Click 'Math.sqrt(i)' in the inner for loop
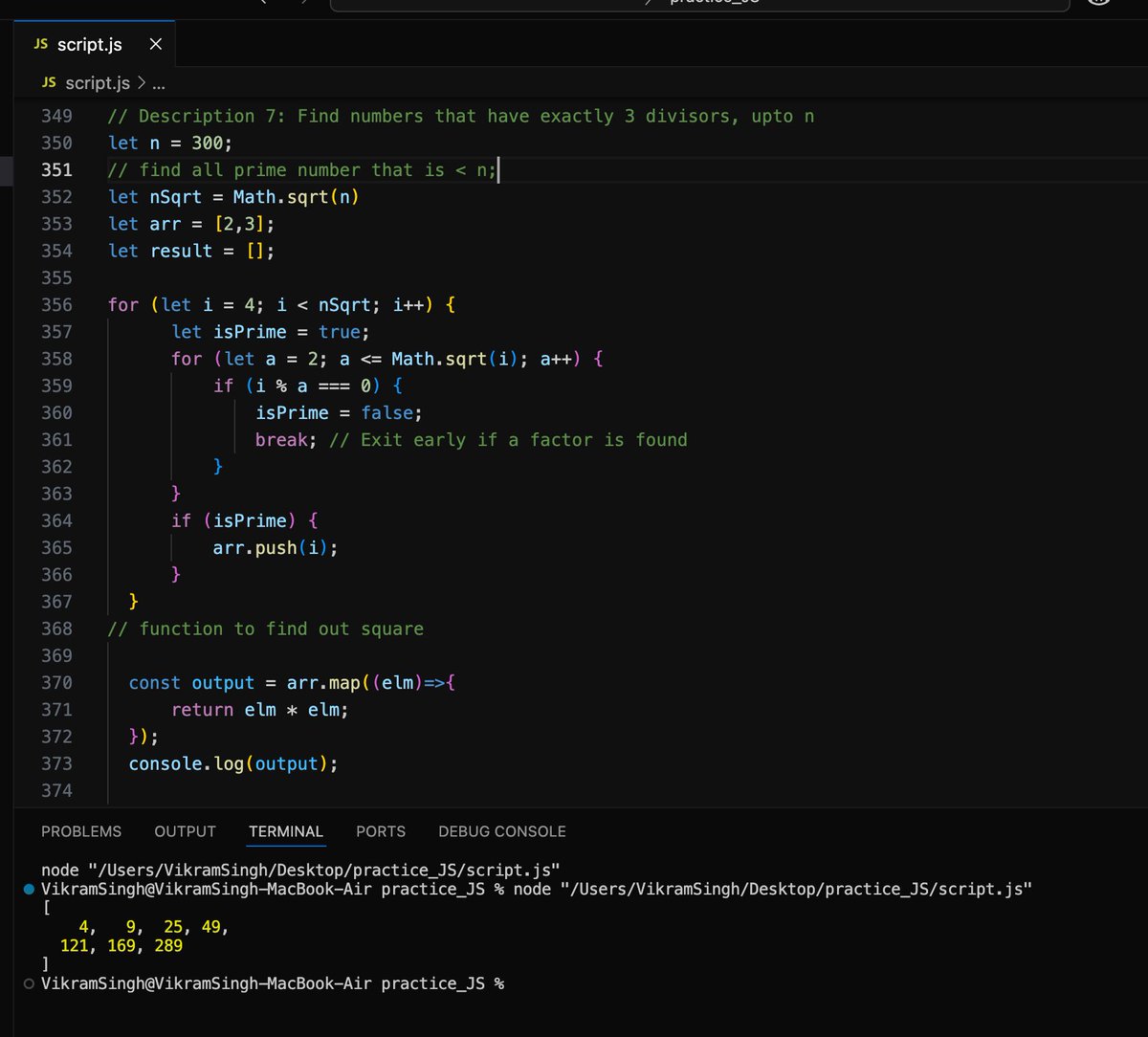Screen dimensions: 1148x1037 tap(454, 359)
